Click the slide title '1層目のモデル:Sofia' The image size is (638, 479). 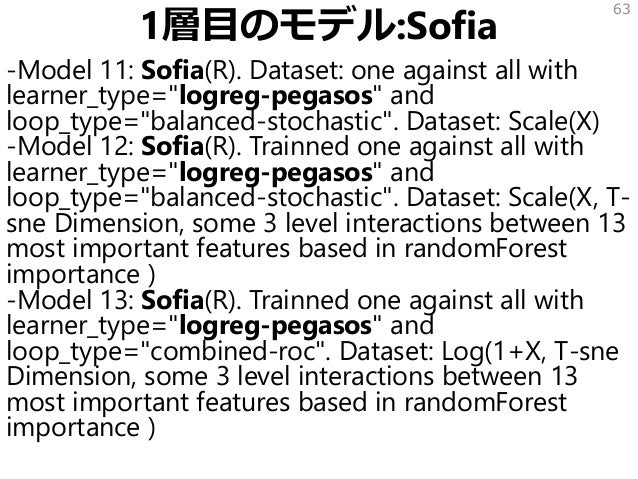pos(319,26)
